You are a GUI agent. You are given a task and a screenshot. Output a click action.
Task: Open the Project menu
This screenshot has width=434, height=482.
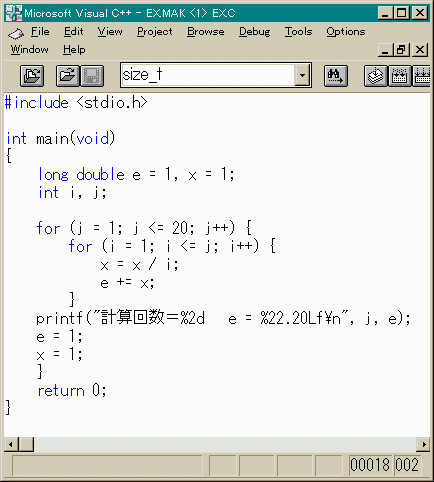click(x=155, y=32)
